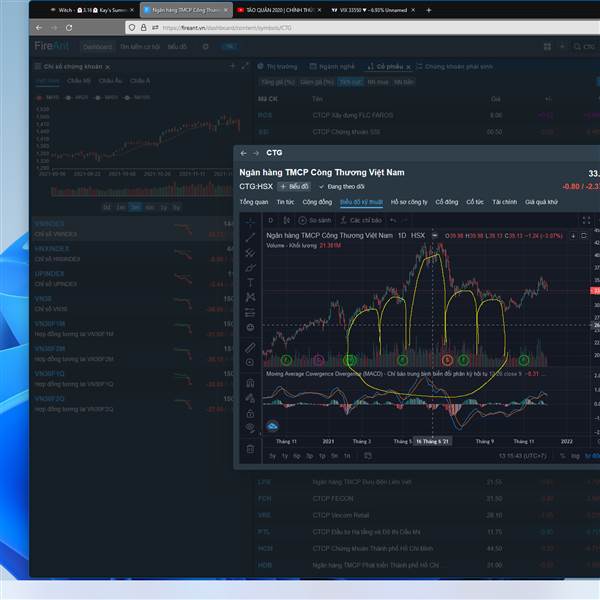This screenshot has height=600, width=600.
Task: Click the purple event marker on chart
Action: click(x=318, y=360)
